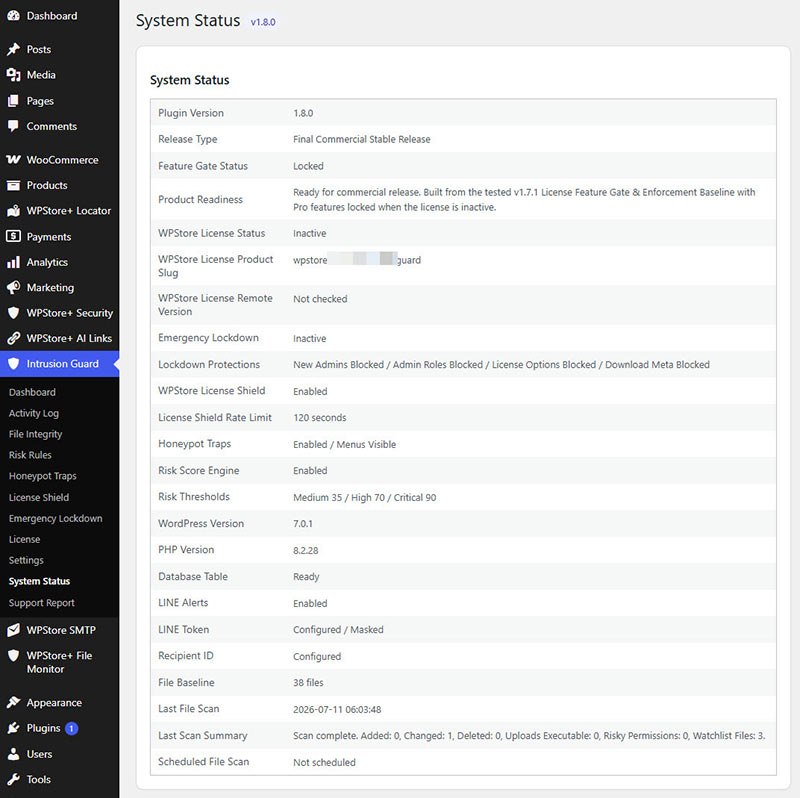Click the Plugins update count badge
Screen dimensions: 800x798
coord(71,729)
